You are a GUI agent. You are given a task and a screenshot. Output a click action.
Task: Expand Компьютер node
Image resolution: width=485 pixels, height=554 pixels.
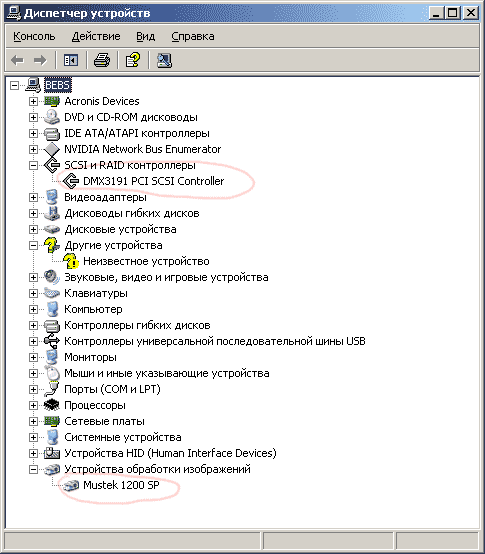pos(33,310)
